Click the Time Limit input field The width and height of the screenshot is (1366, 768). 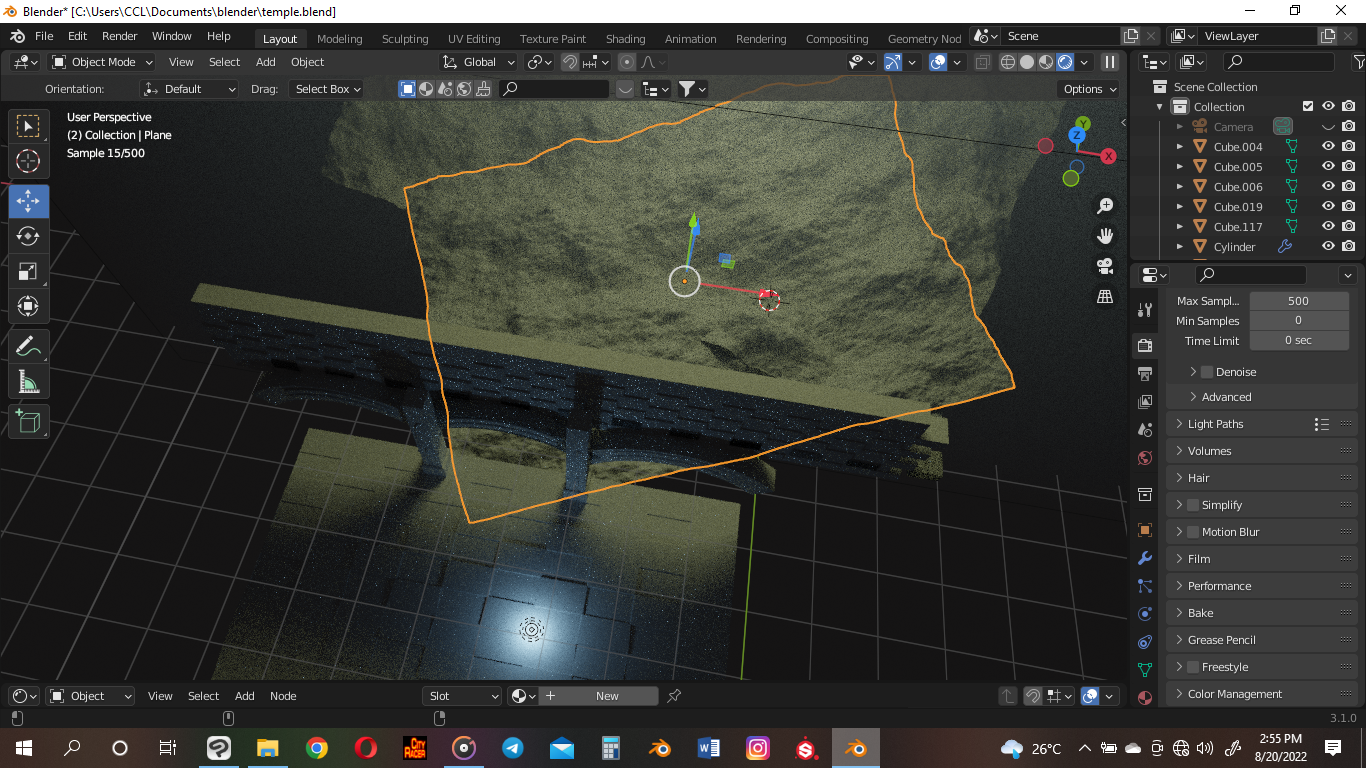[x=1299, y=340]
